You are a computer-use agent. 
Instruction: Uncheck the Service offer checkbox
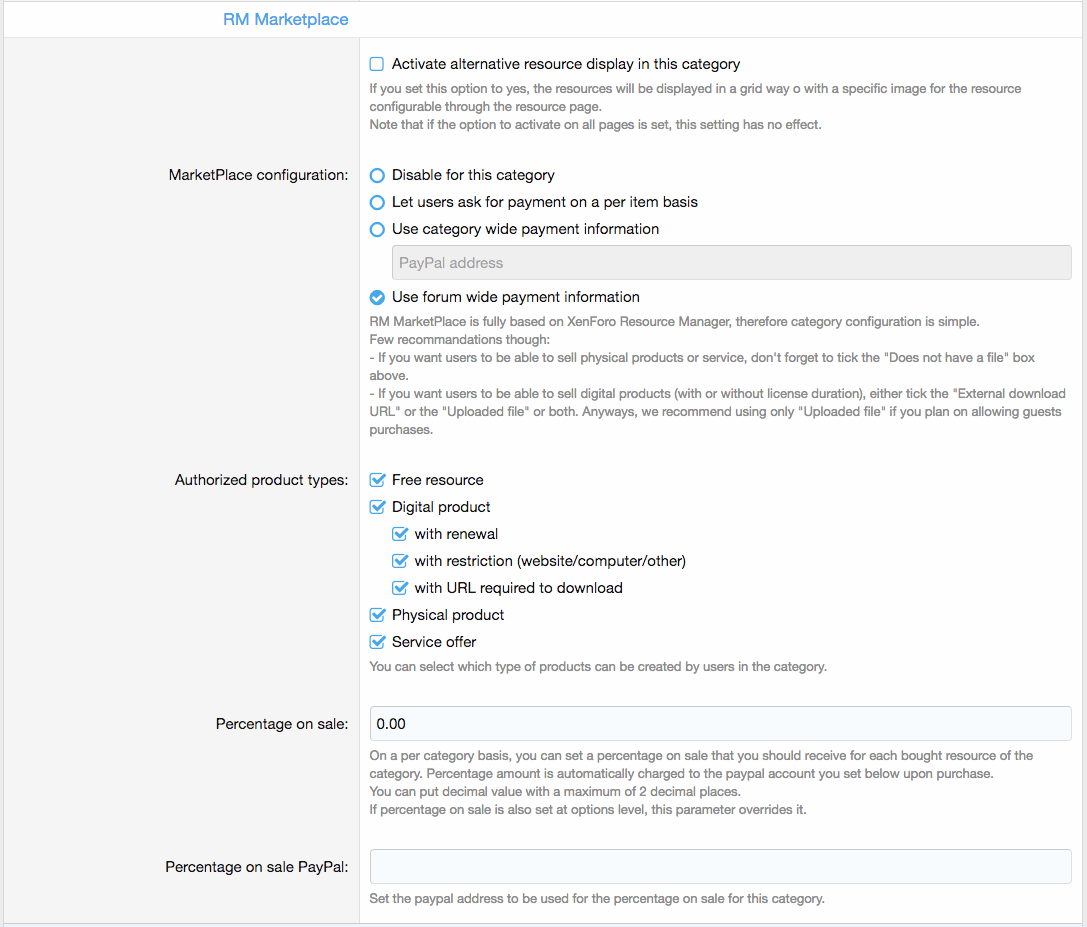377,642
